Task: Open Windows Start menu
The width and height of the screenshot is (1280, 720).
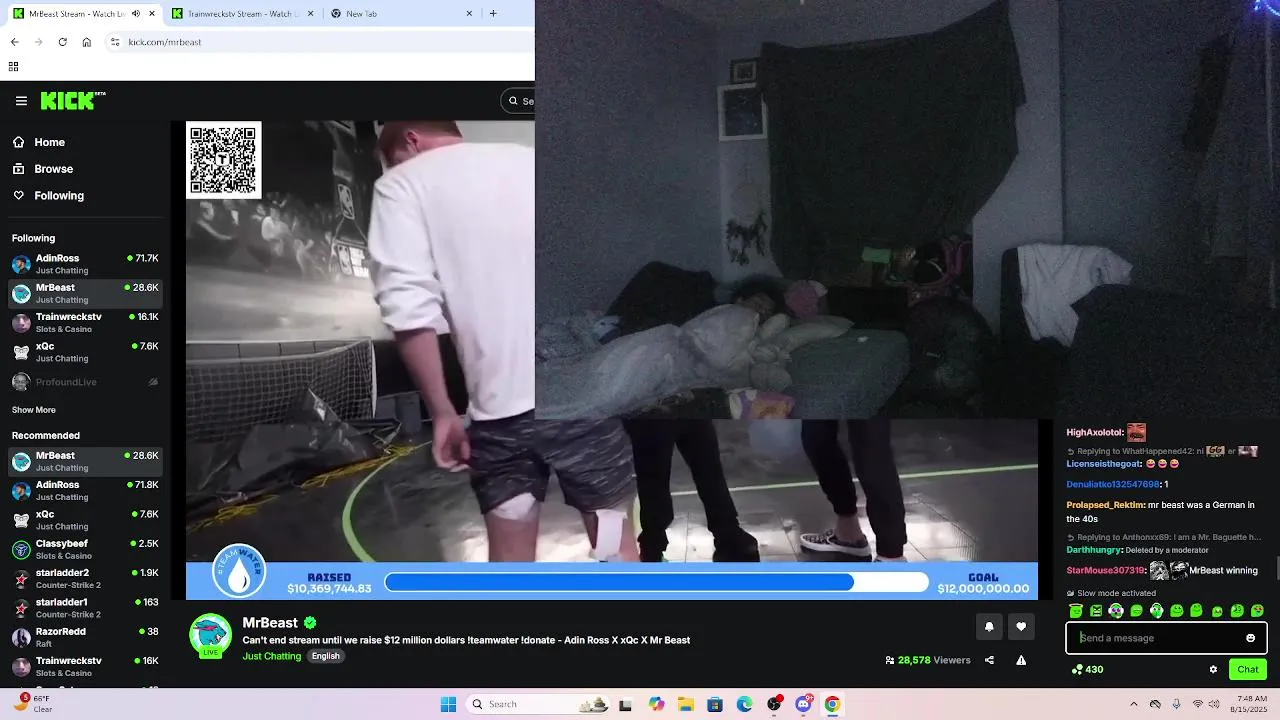Action: pos(448,704)
